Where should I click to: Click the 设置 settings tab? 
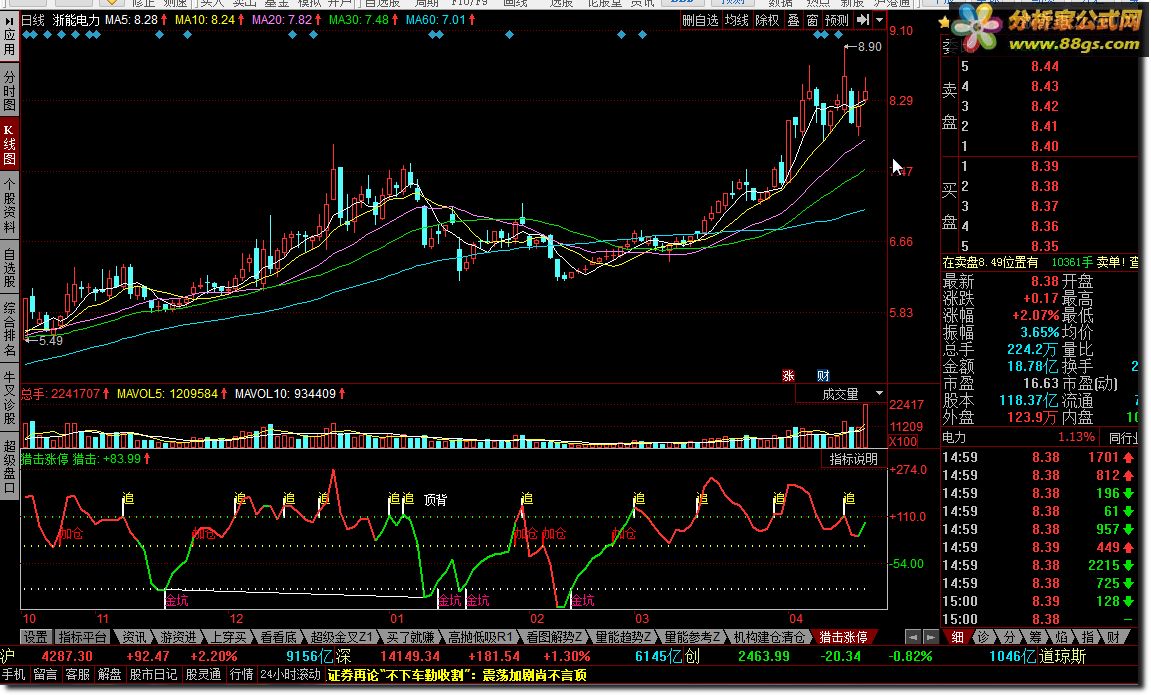click(x=35, y=637)
